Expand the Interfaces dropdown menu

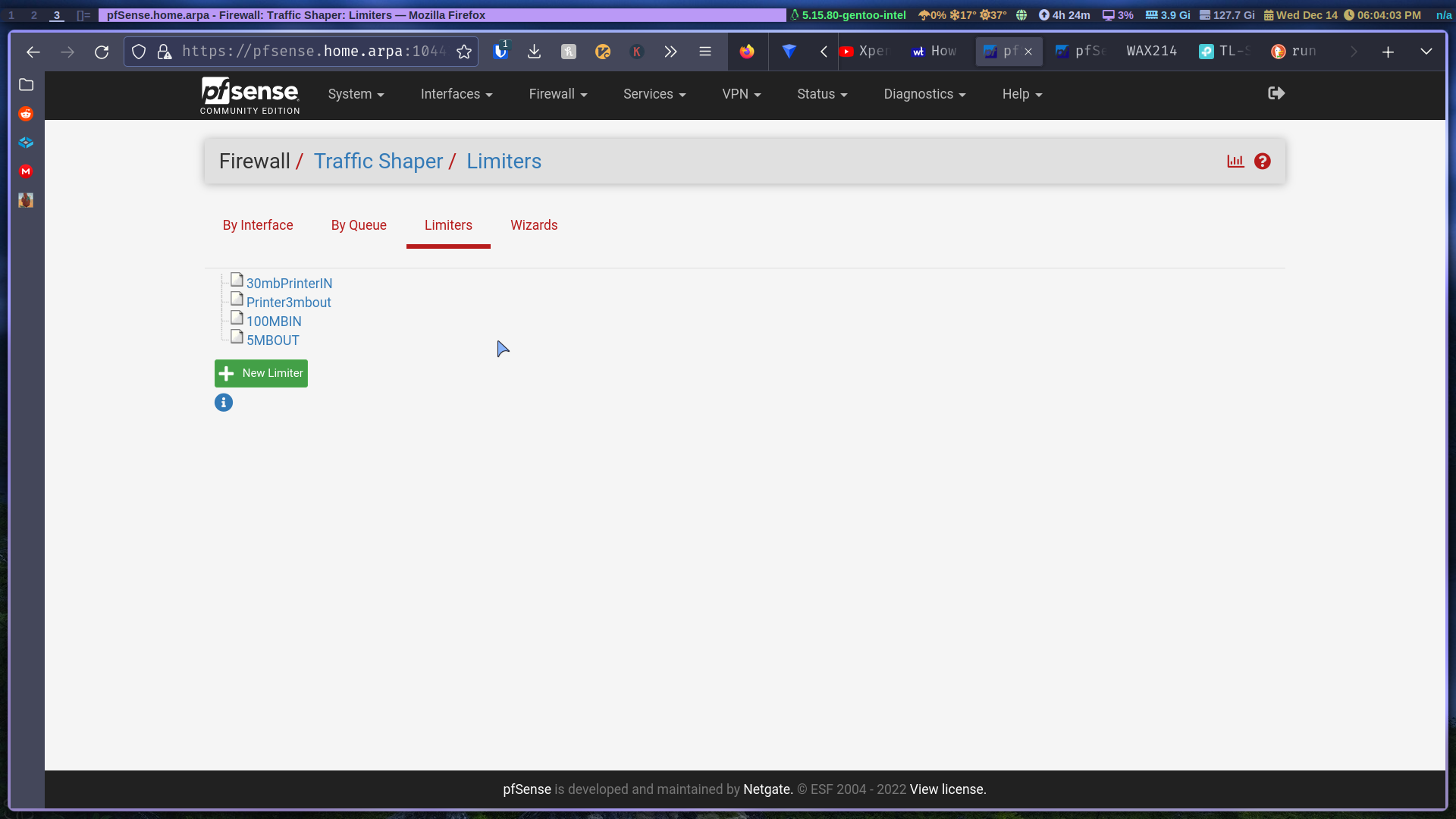coord(455,94)
